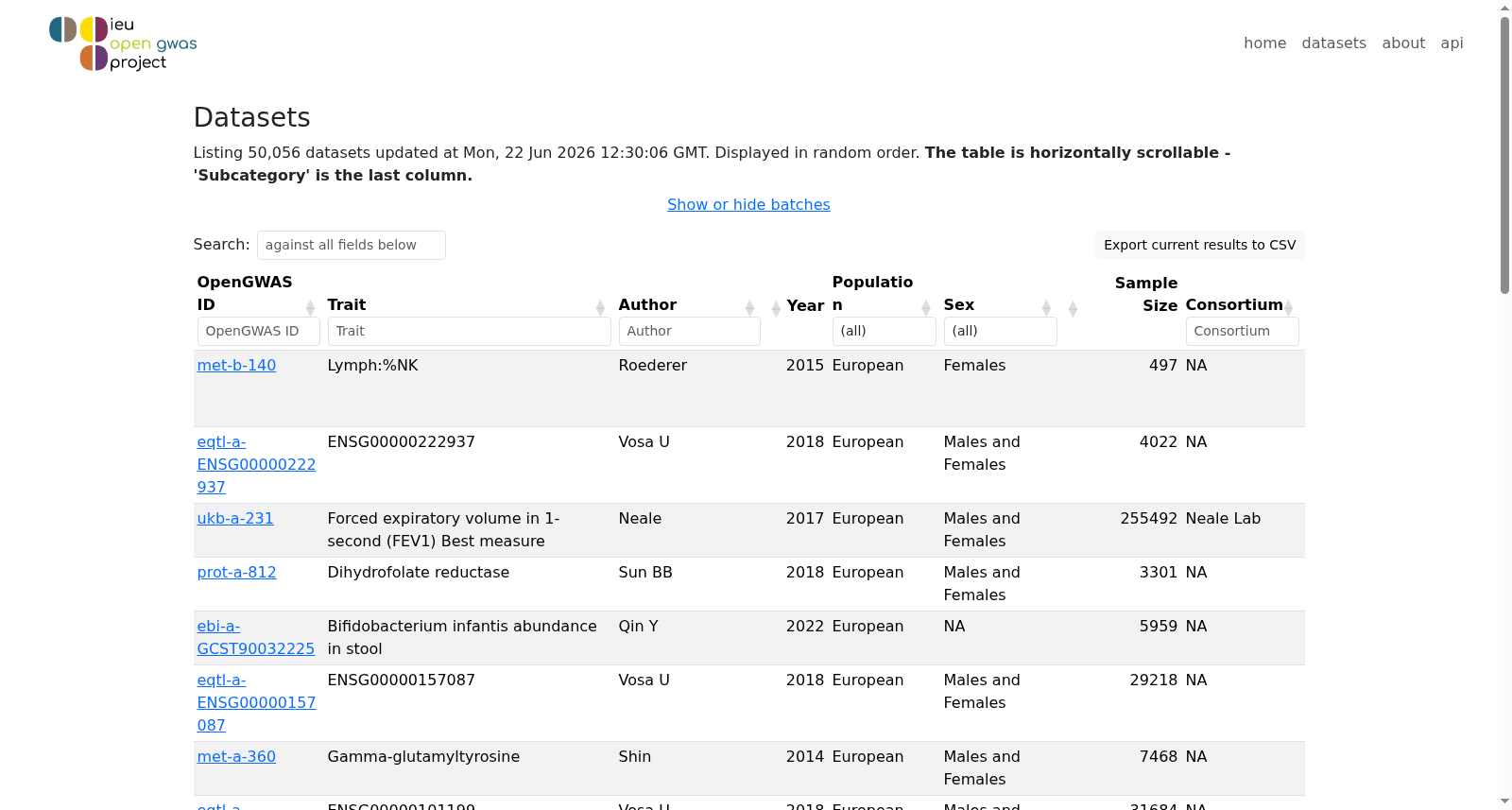Sort table by Year column arrows
Screen dimensions: 1512x810
[776, 308]
